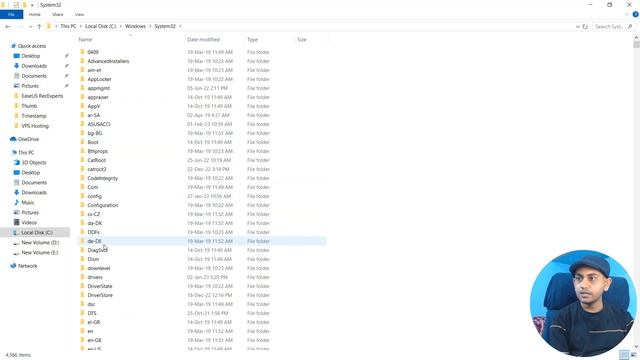This screenshot has height=360, width=640.
Task: Open the Help question mark icon
Action: tap(636, 14)
